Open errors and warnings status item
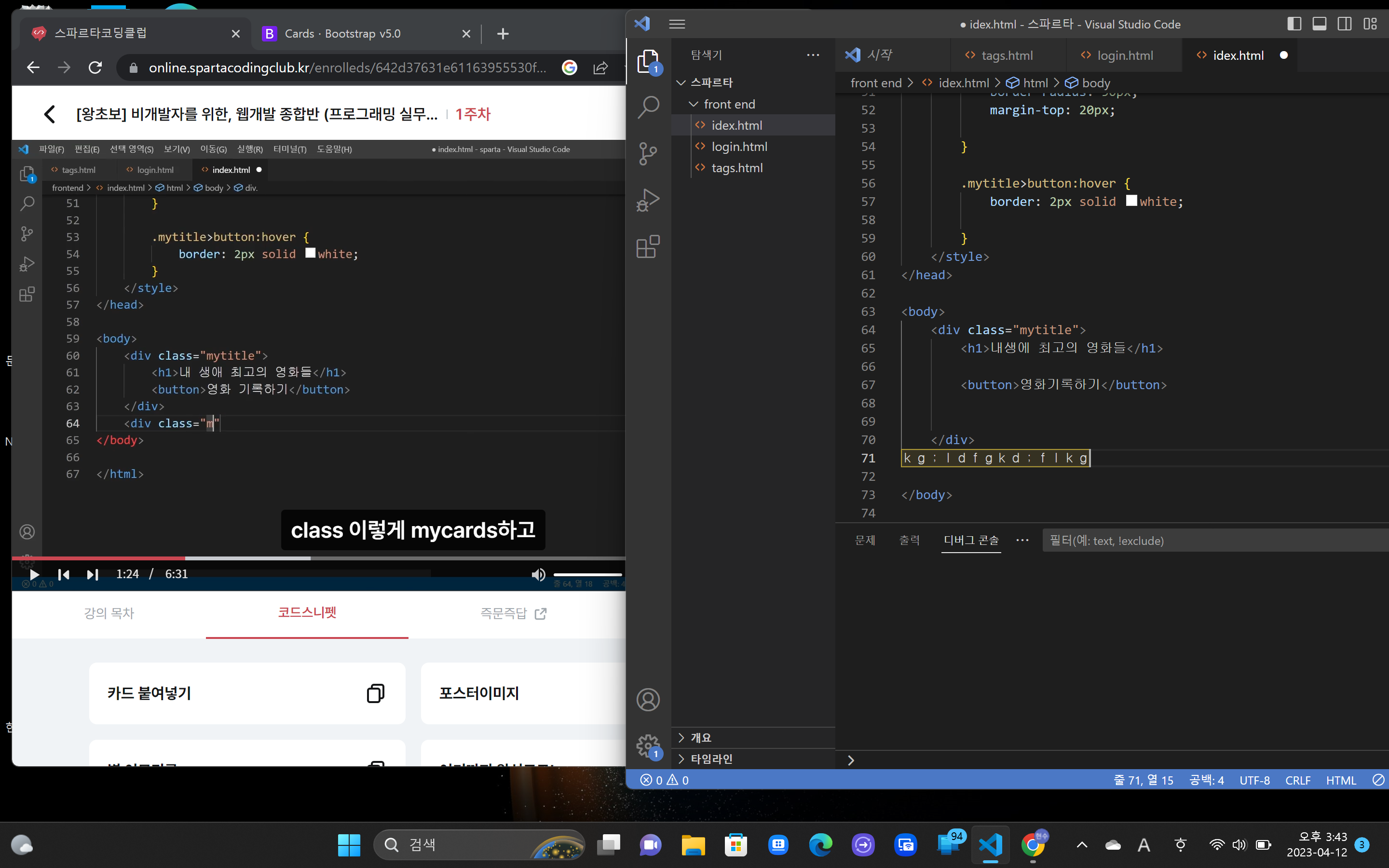This screenshot has width=1389, height=868. pos(664,780)
